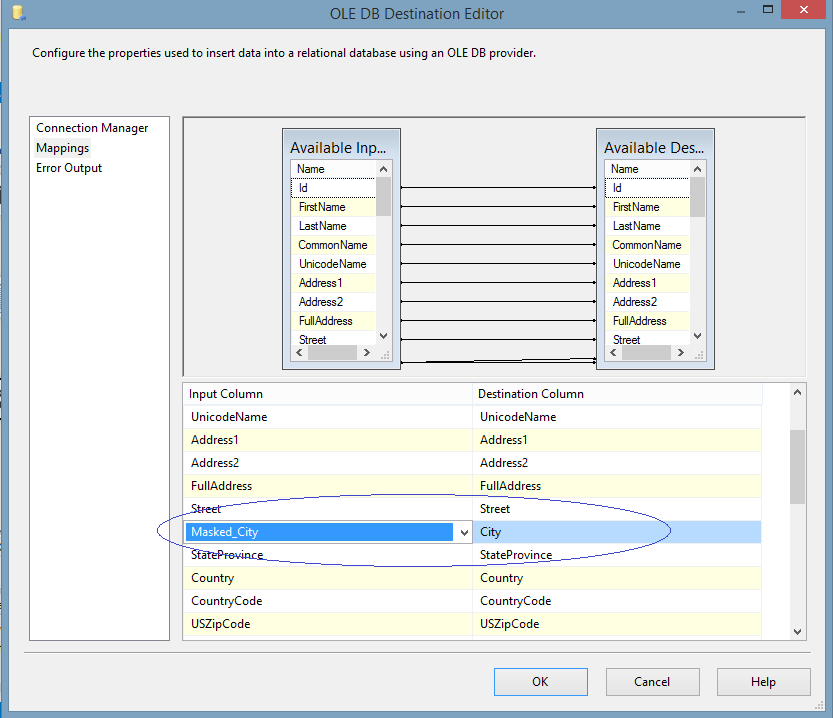Select Id in Available Destination Columns list

(x=648, y=188)
